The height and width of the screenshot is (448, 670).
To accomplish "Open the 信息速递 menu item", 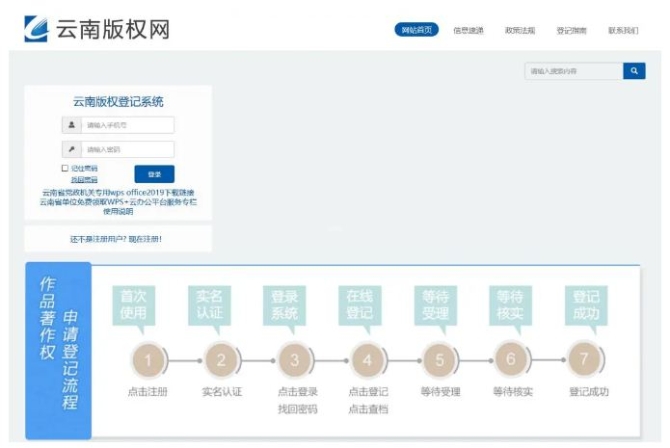I will tap(468, 31).
